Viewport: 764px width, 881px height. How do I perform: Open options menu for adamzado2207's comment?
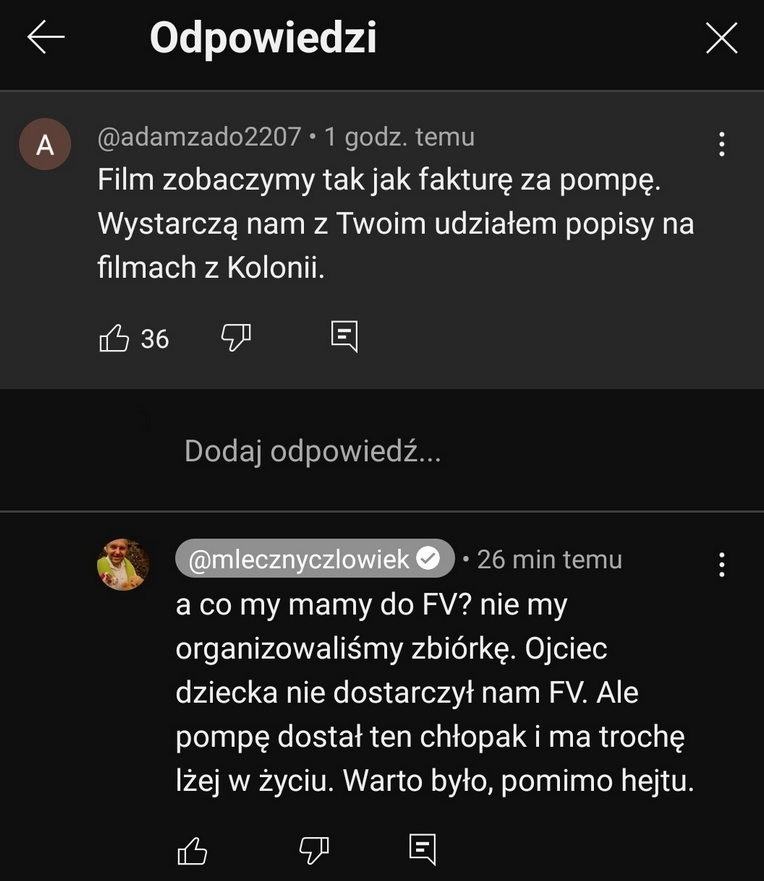tap(721, 145)
